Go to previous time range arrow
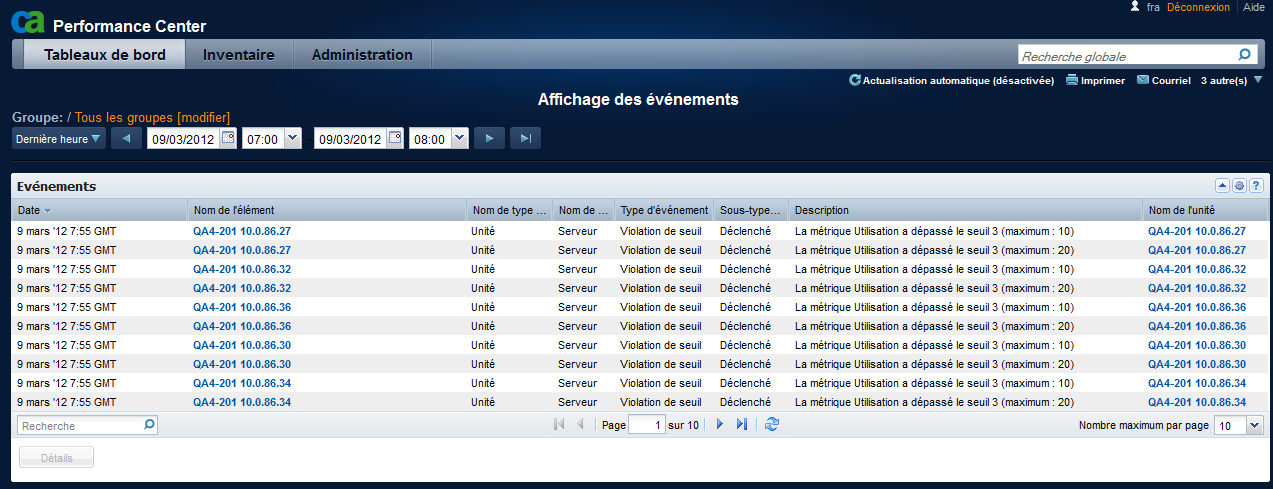1273x489 pixels. coord(127,138)
